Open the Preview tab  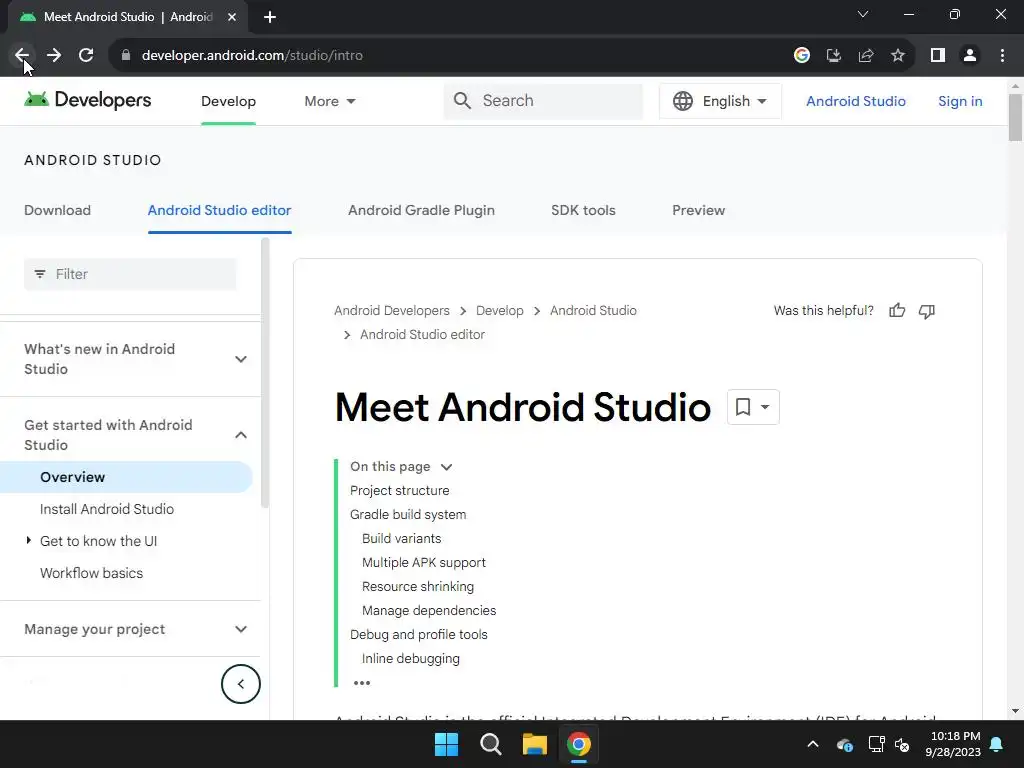click(699, 210)
